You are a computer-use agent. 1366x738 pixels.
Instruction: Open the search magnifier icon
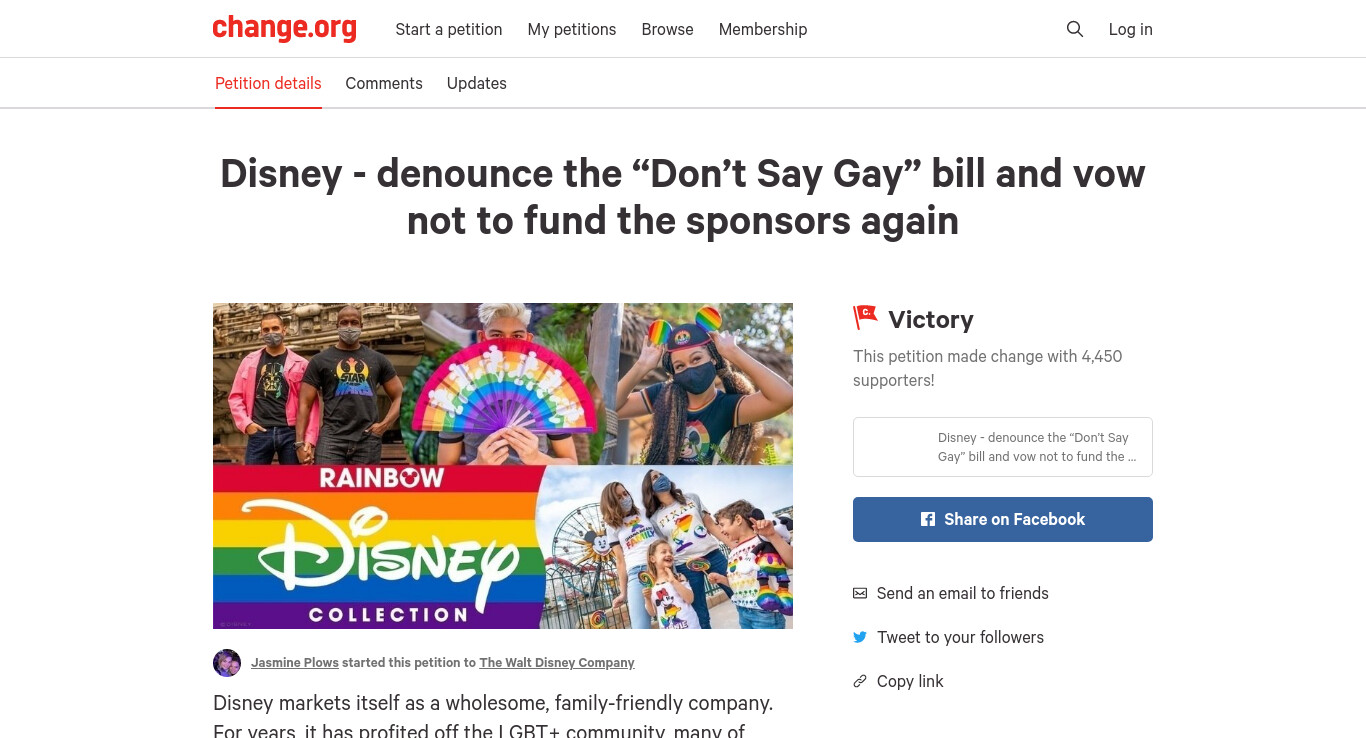pos(1075,29)
